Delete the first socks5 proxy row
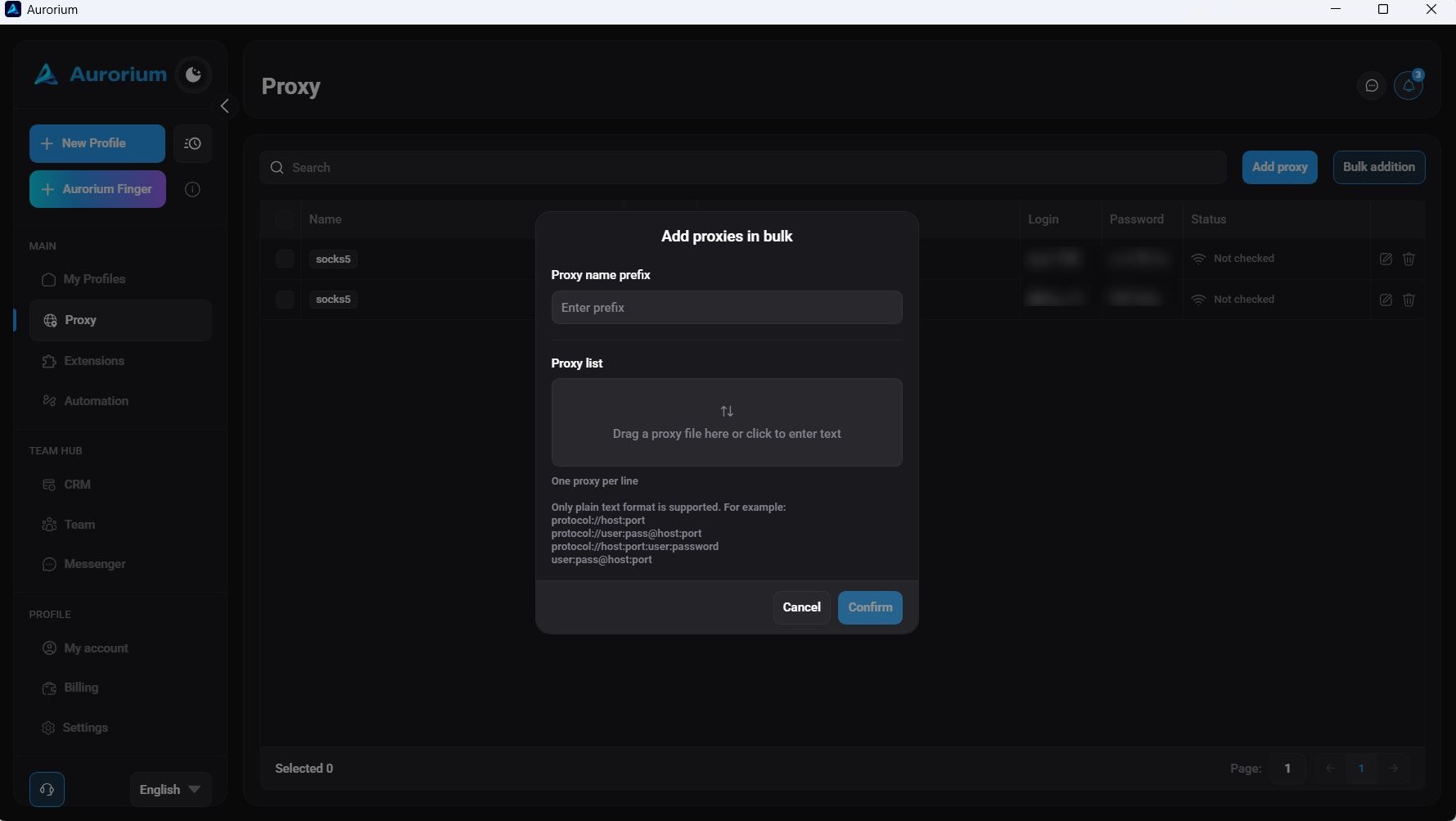The image size is (1456, 821). point(1409,259)
